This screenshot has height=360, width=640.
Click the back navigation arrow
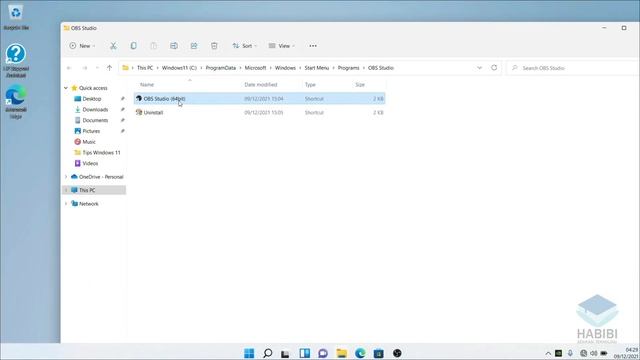coord(69,68)
